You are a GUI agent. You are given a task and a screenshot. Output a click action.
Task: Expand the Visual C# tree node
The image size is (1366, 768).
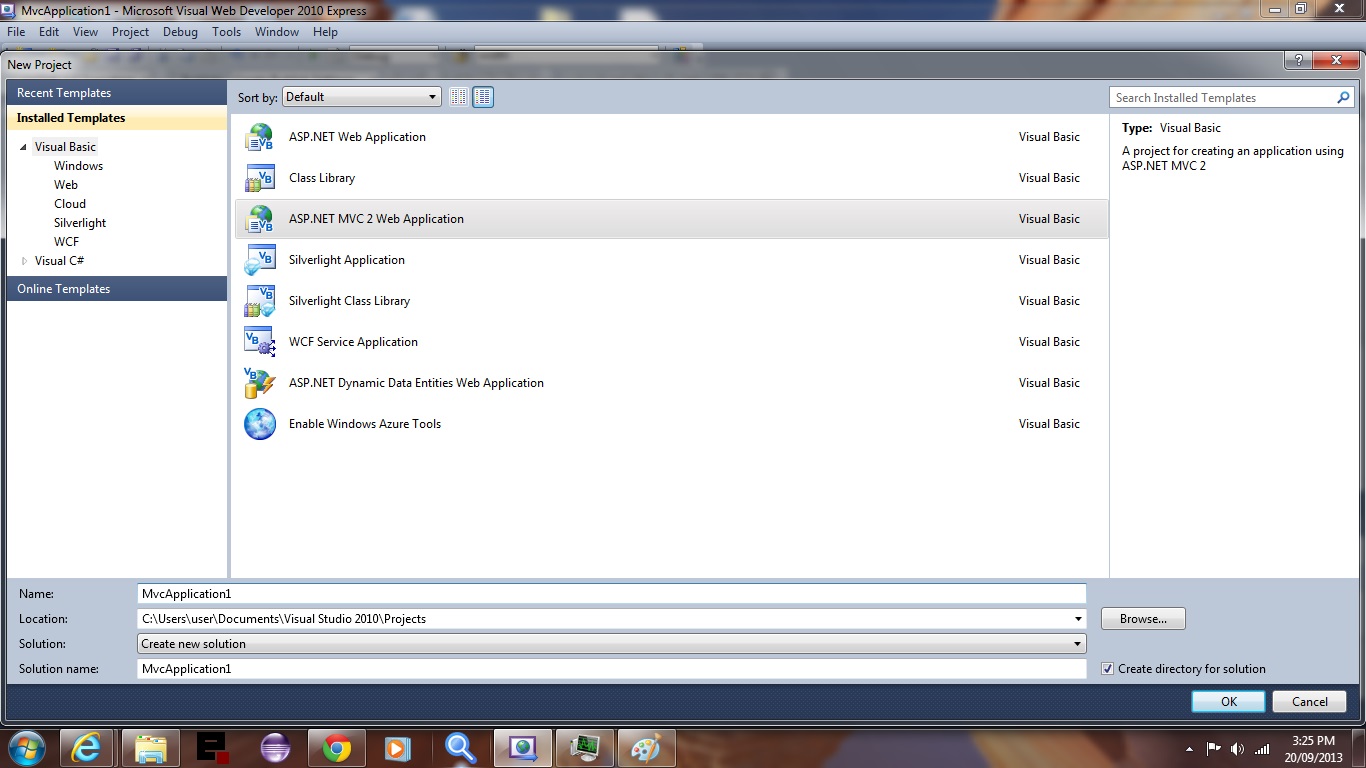pyautogui.click(x=24, y=261)
